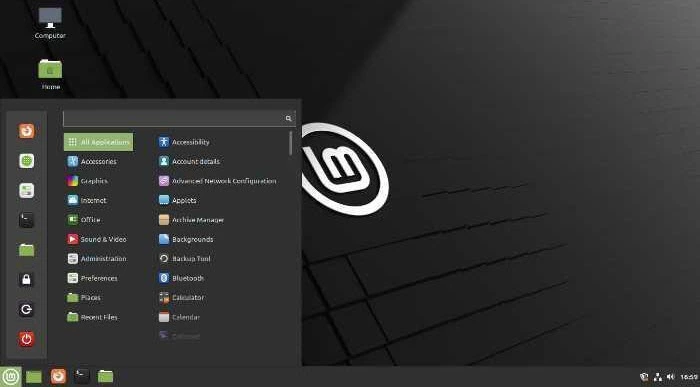Image resolution: width=700 pixels, height=387 pixels.
Task: Click the volume tray icon
Action: [671, 377]
